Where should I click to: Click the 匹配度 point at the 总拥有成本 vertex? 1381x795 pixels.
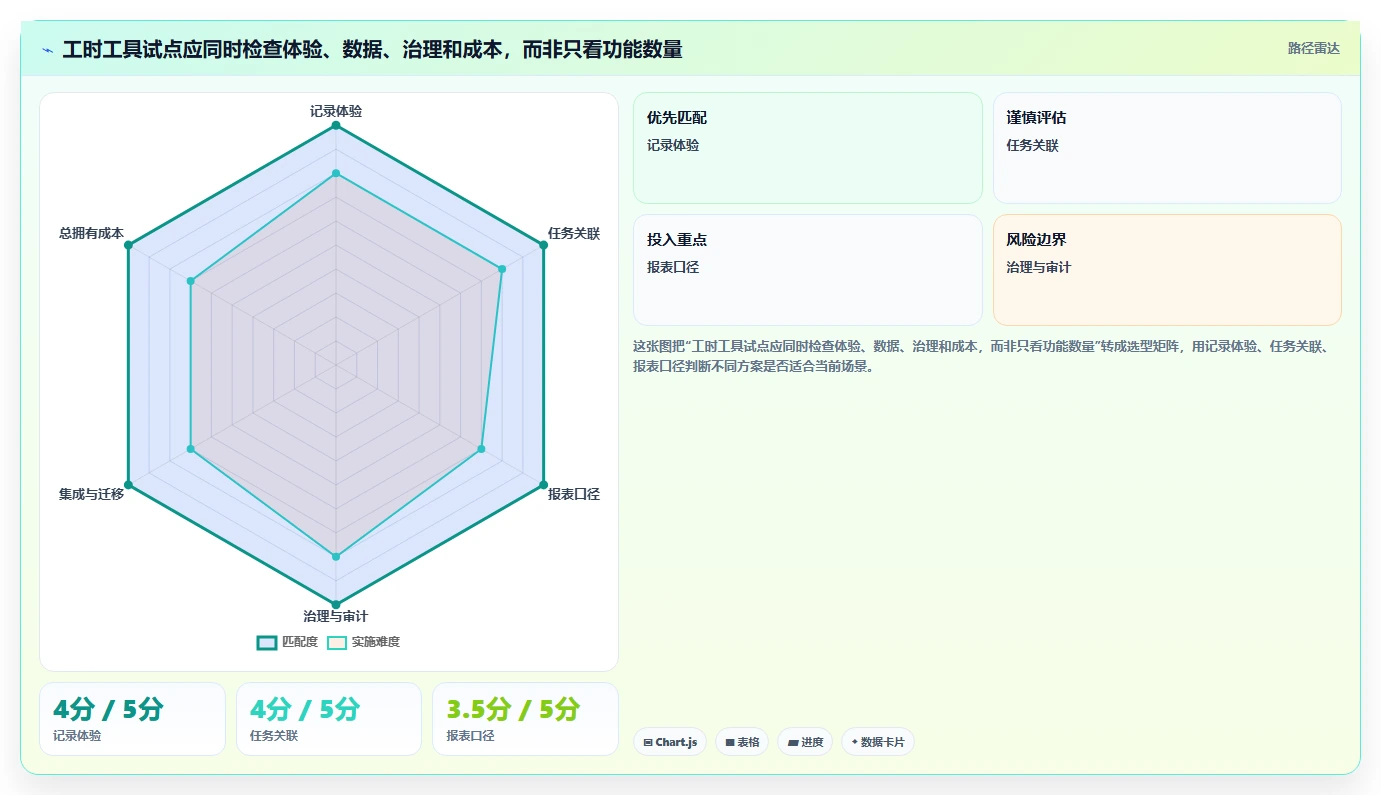[128, 245]
